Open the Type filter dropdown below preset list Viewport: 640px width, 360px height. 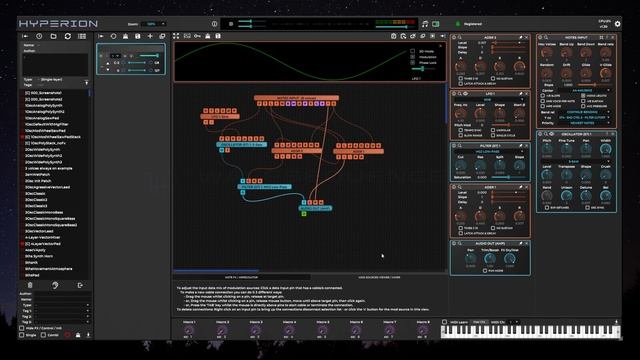tap(62, 305)
